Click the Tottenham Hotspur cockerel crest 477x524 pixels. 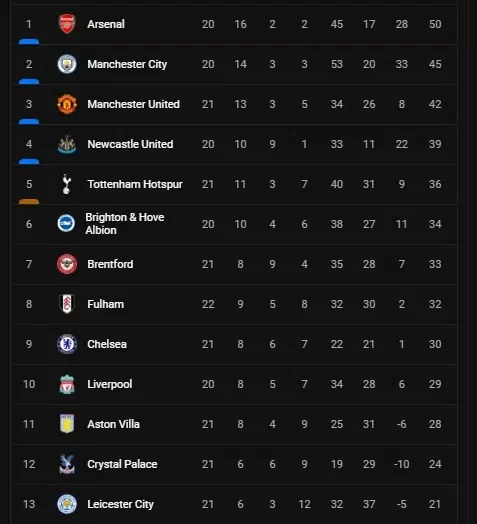tap(67, 184)
